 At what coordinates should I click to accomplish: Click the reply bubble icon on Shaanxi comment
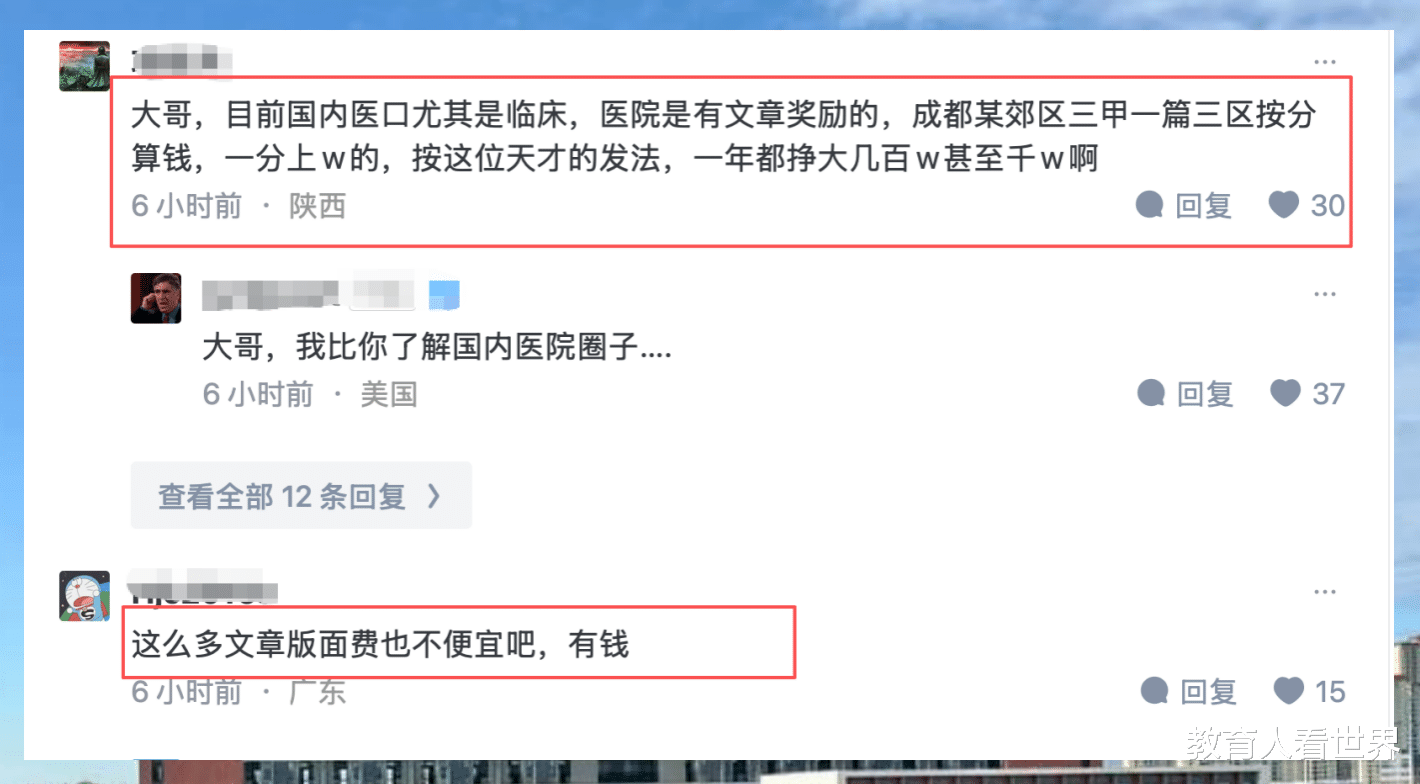pyautogui.click(x=1150, y=206)
